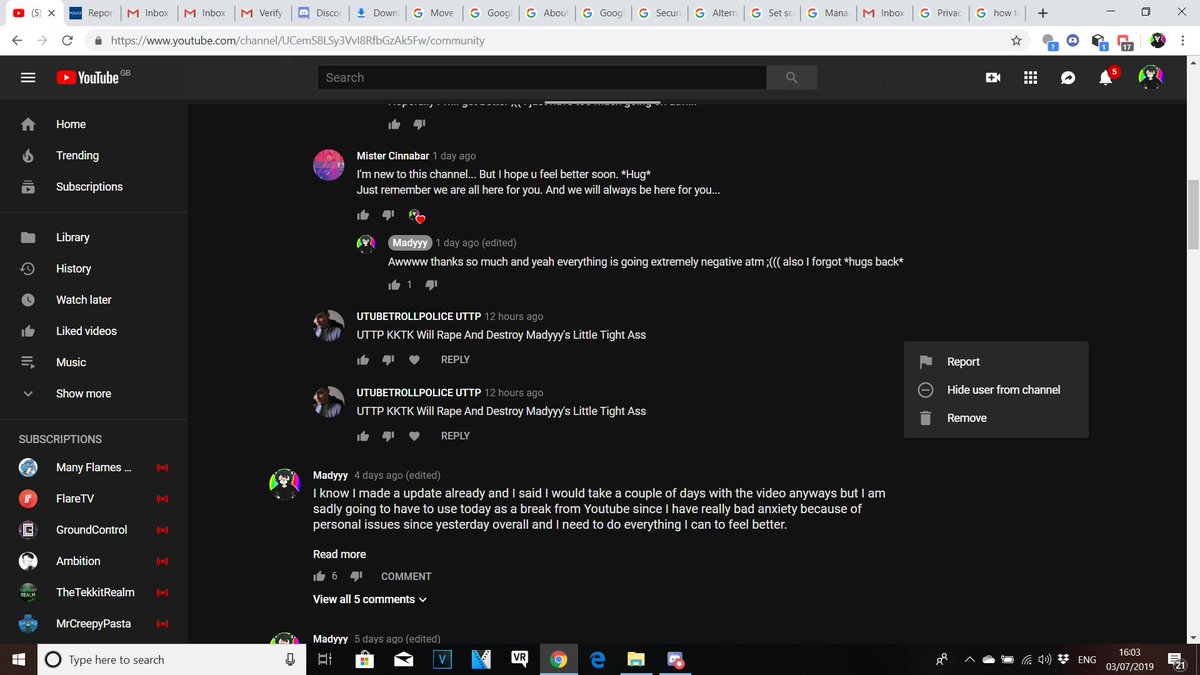The height and width of the screenshot is (675, 1200).
Task: Open the YouTube apps grid icon
Action: [x=1030, y=77]
